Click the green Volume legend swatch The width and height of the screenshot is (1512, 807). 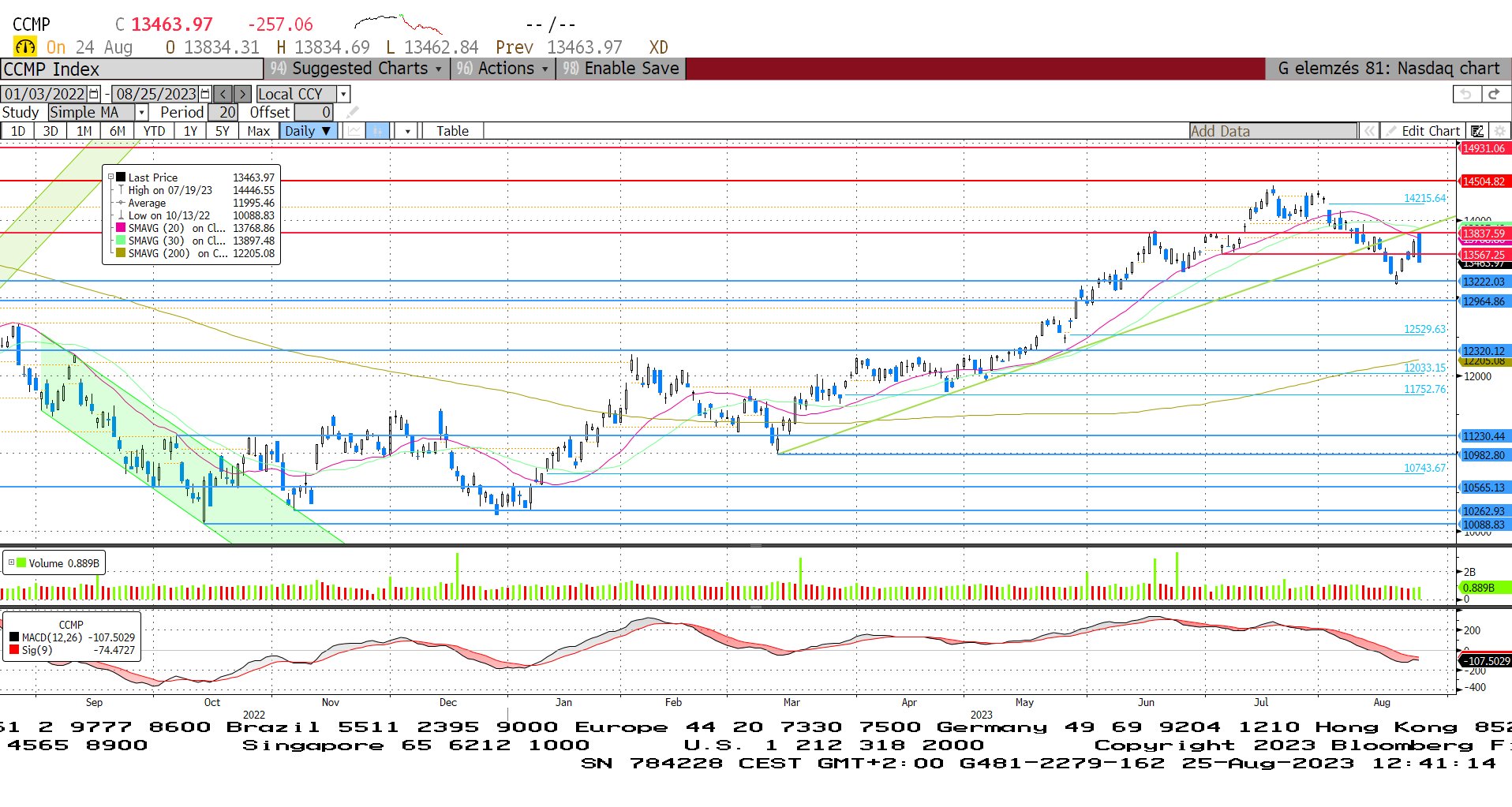pyautogui.click(x=22, y=562)
